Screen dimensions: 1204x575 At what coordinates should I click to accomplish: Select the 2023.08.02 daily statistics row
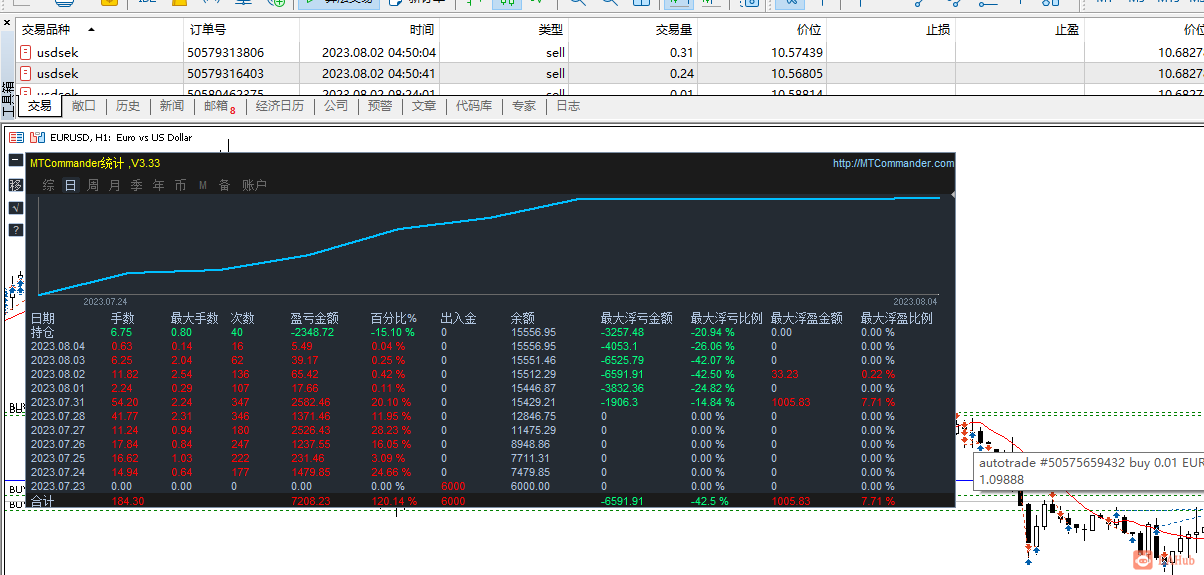pyautogui.click(x=490, y=374)
